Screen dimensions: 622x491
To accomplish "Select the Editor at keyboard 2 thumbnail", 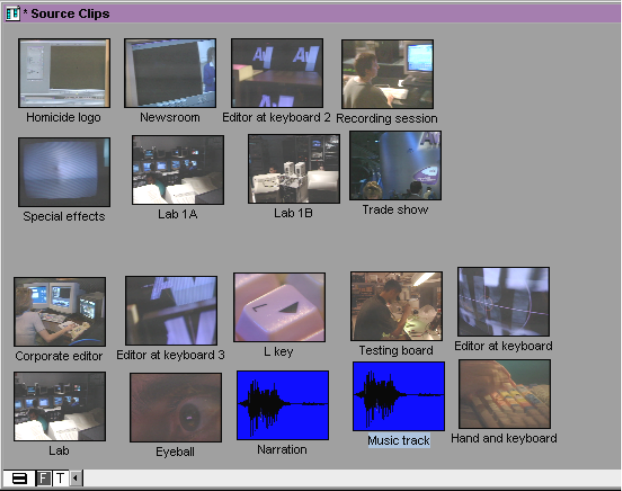I will pos(277,73).
